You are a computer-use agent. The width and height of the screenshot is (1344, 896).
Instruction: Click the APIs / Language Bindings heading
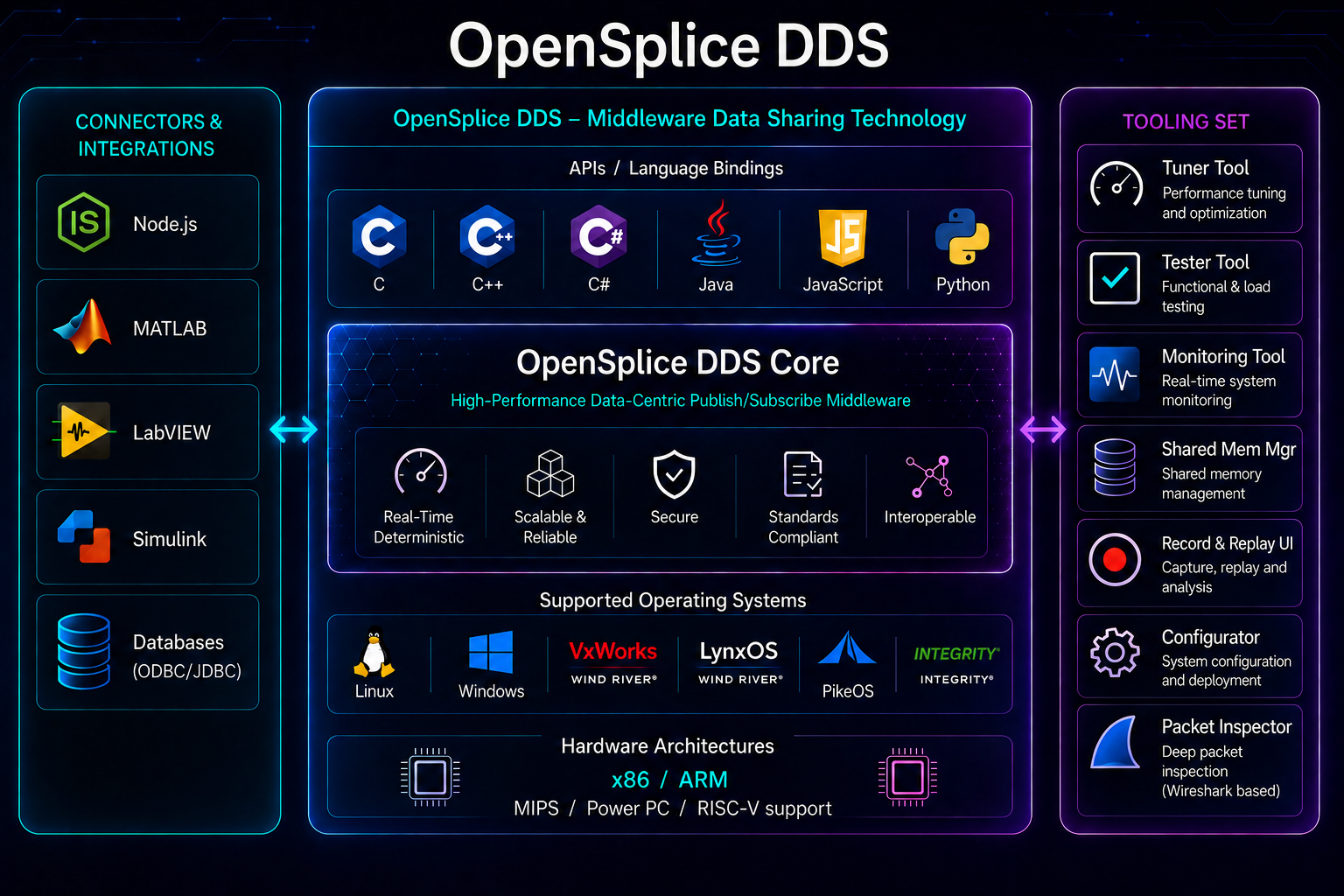(675, 168)
